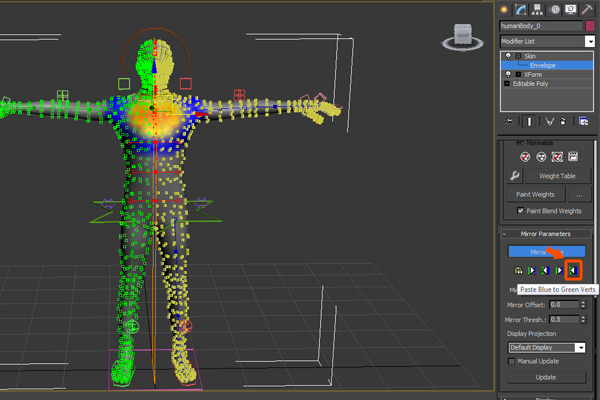Open the Default Display projection dropdown
The width and height of the screenshot is (600, 400).
click(x=547, y=348)
